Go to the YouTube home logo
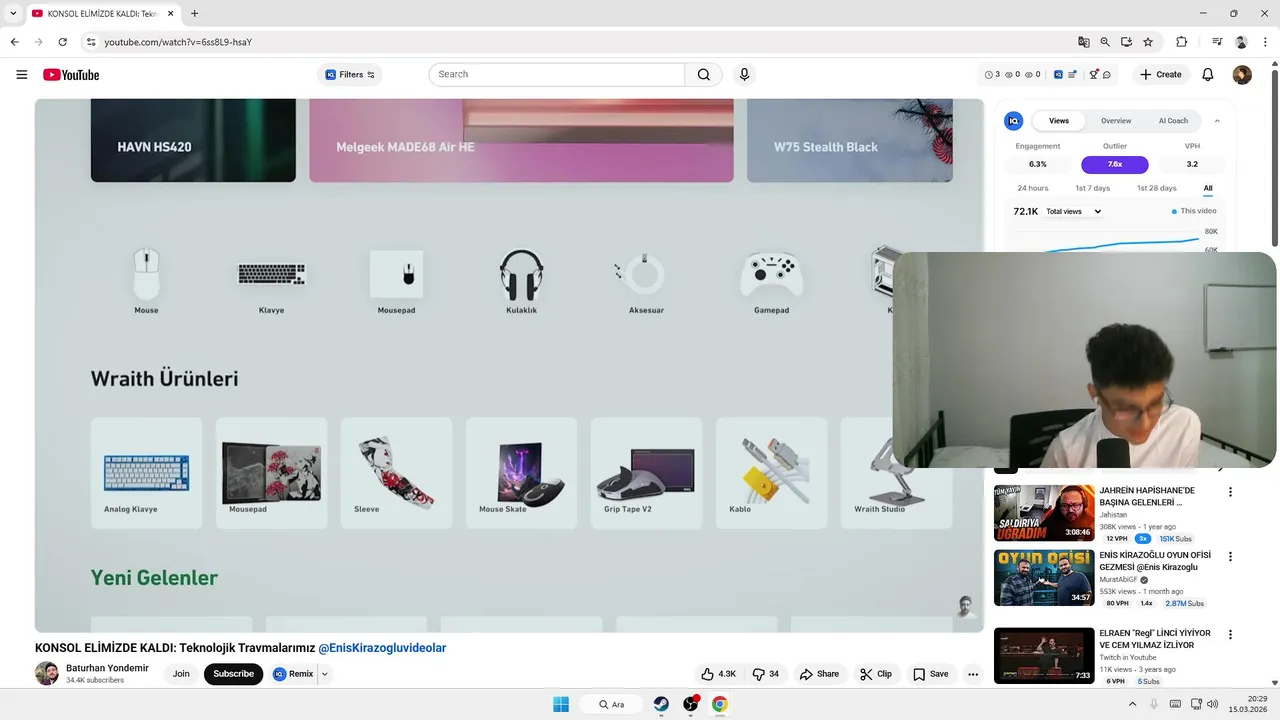 (71, 75)
